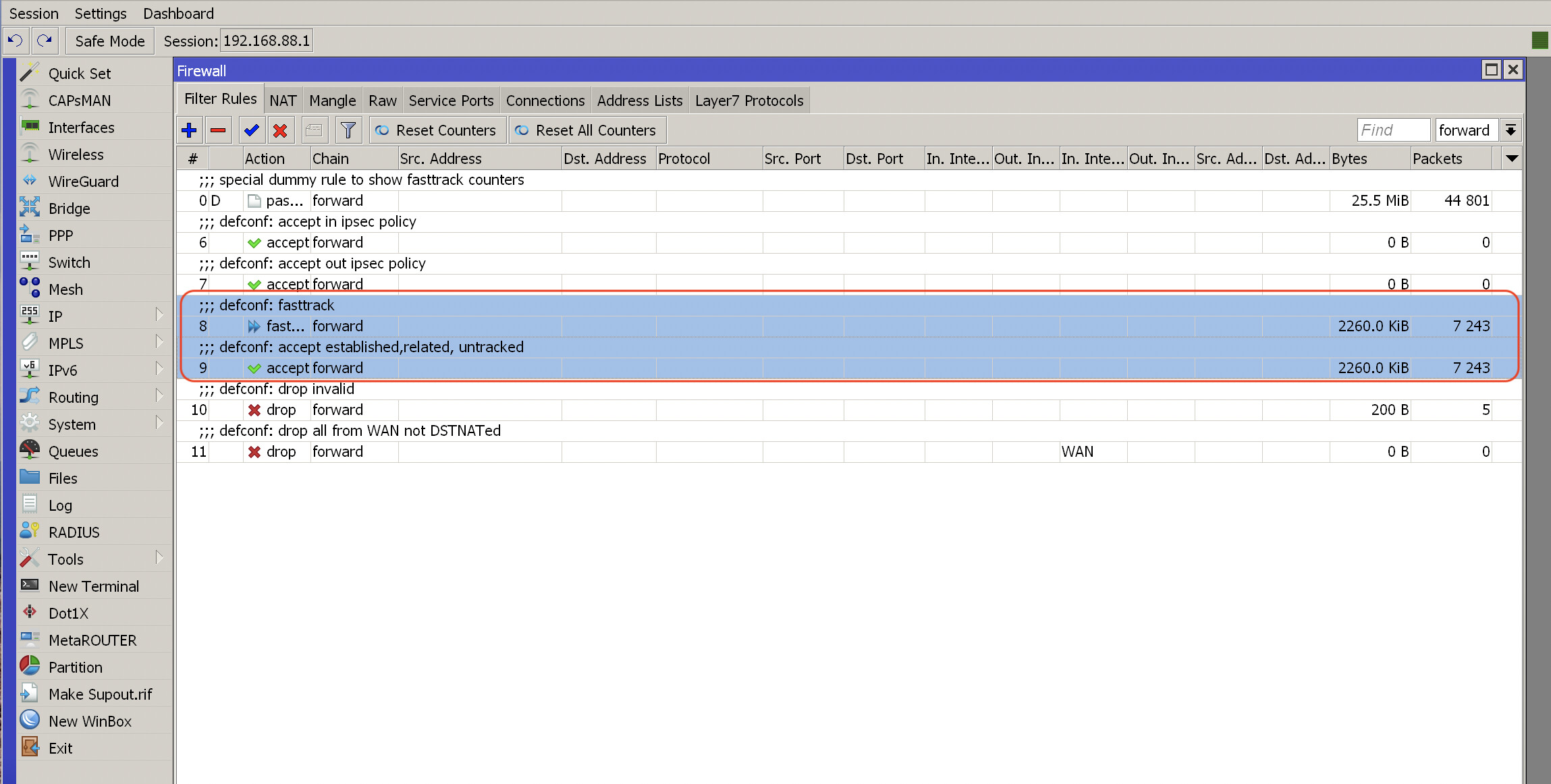1551x784 pixels.
Task: Switch to the NAT tab
Action: [283, 101]
